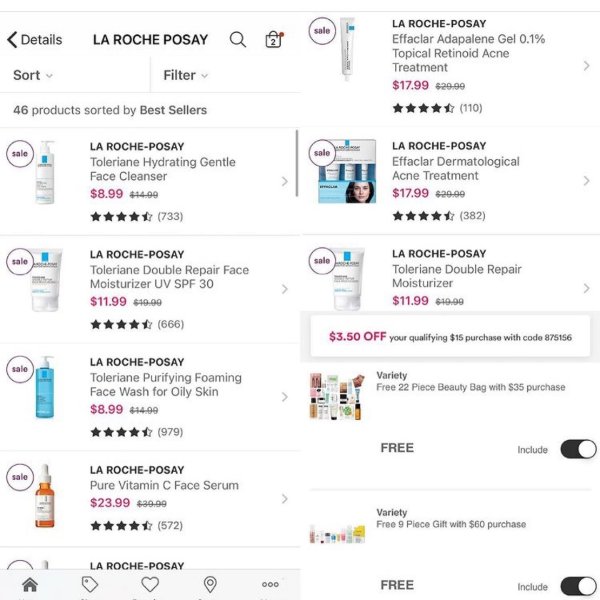Open Effaclar Adapalene Gel 0.1% listing
This screenshot has height=600, width=600.
pos(450,66)
